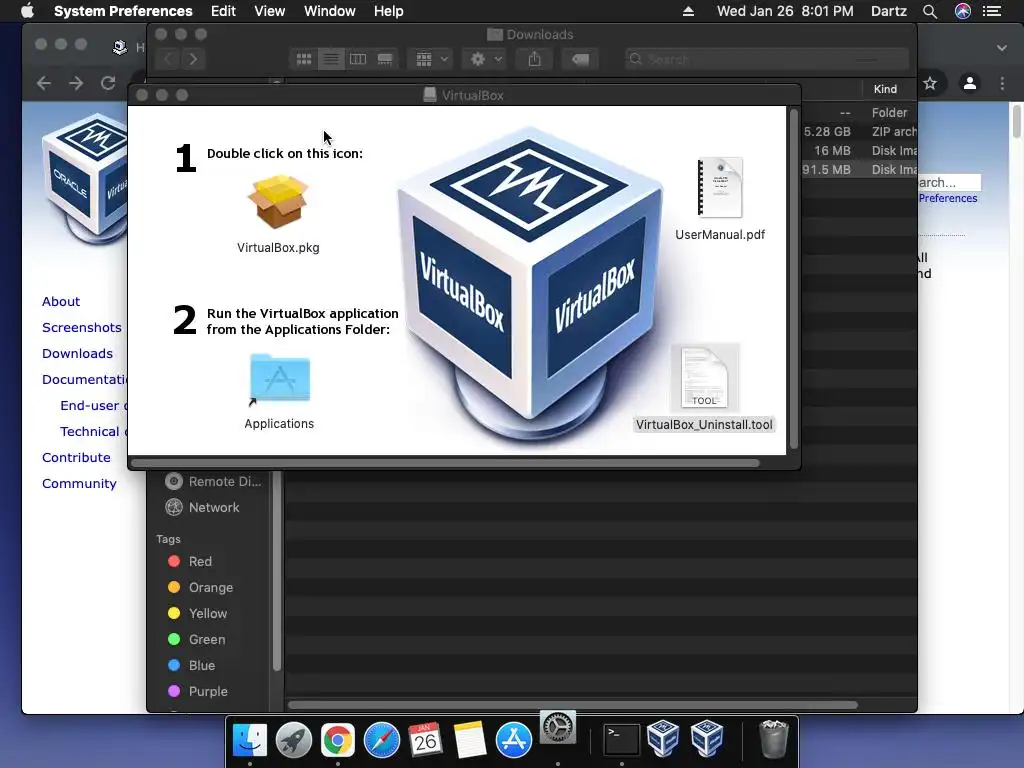Screen dimensions: 1024x768
Task: Open the View menu
Action: click(270, 11)
